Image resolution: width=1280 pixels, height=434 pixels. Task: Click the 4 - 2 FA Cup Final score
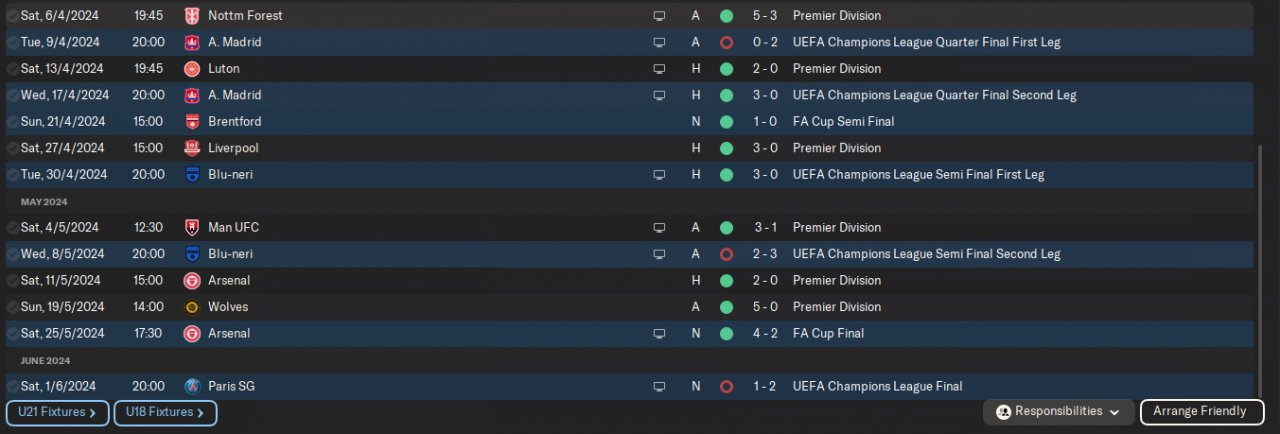(765, 333)
